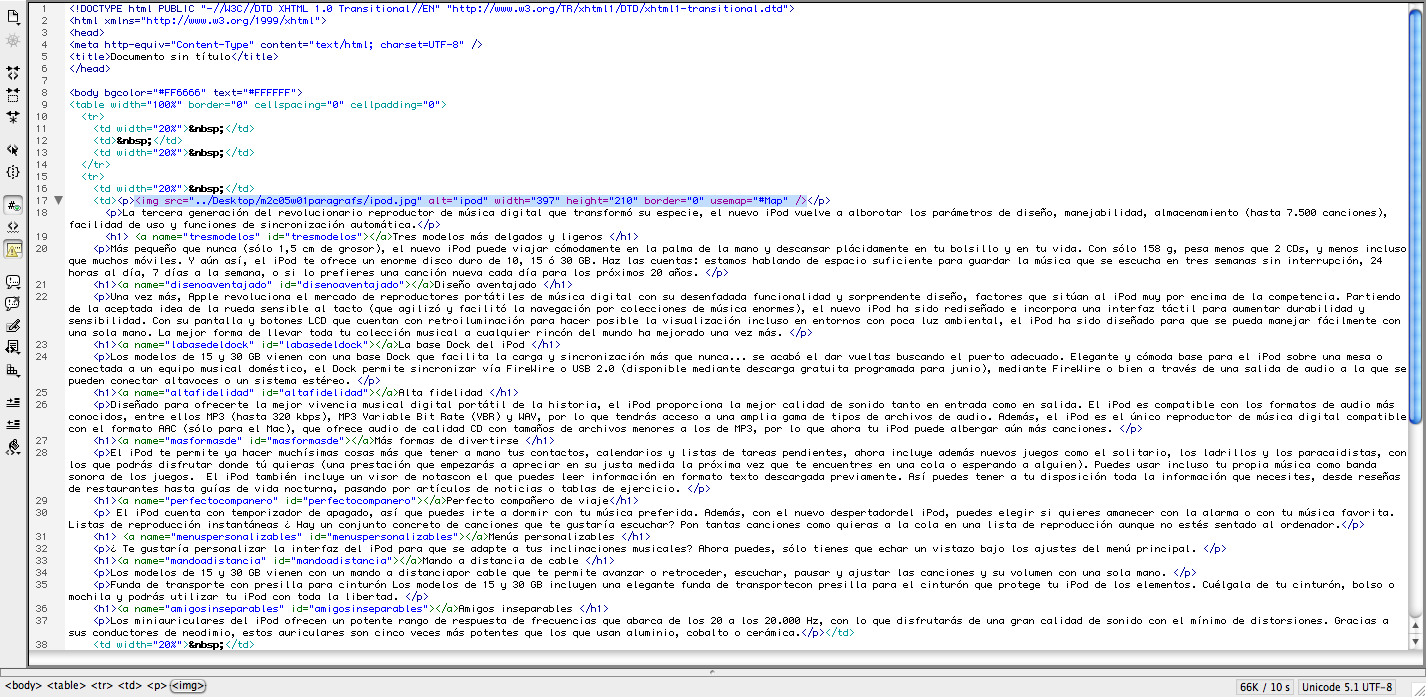Image resolution: width=1426 pixels, height=697 pixels.
Task: Click the Remove Comment icon
Action: (13, 303)
